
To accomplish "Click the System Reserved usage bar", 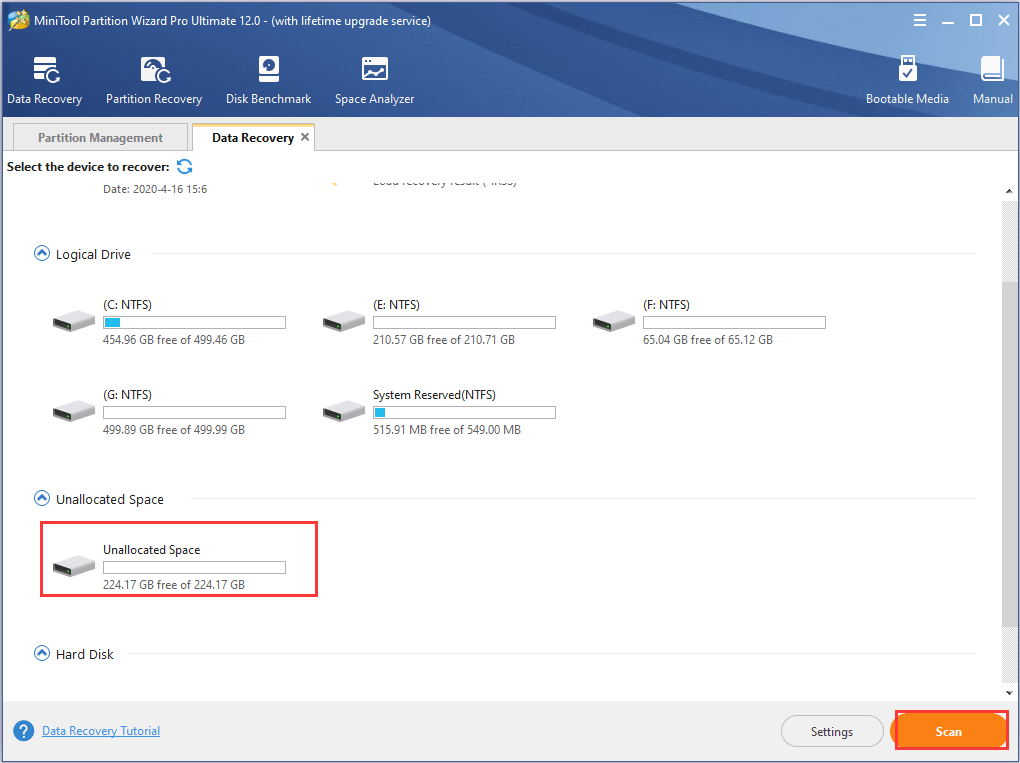I will click(x=464, y=412).
